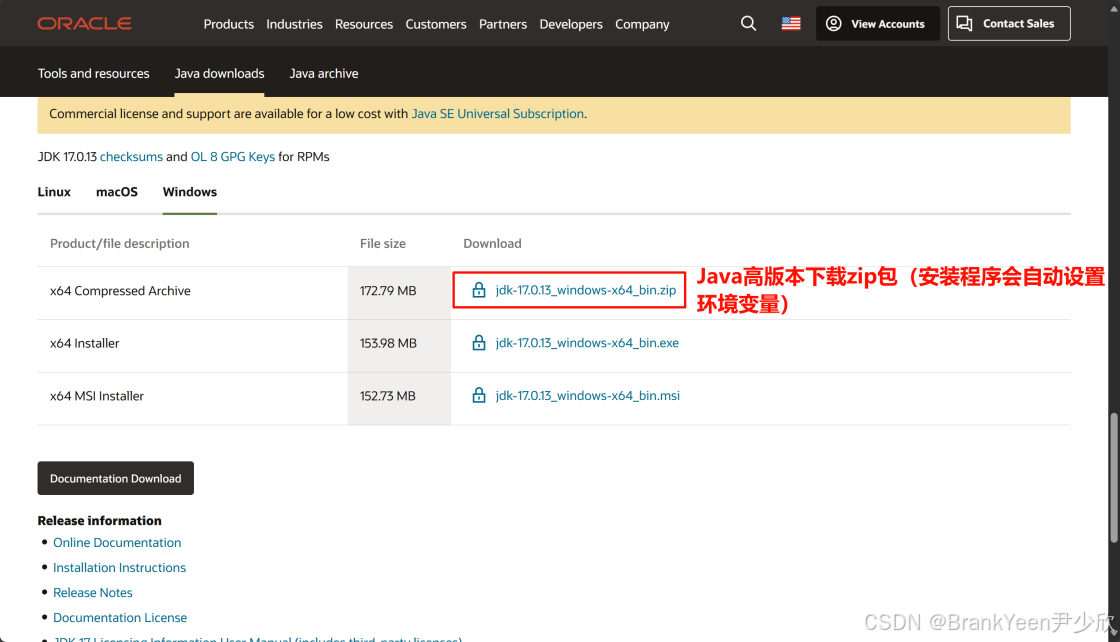Open the Release Notes link
Viewport: 1120px width, 642px height.
click(93, 593)
